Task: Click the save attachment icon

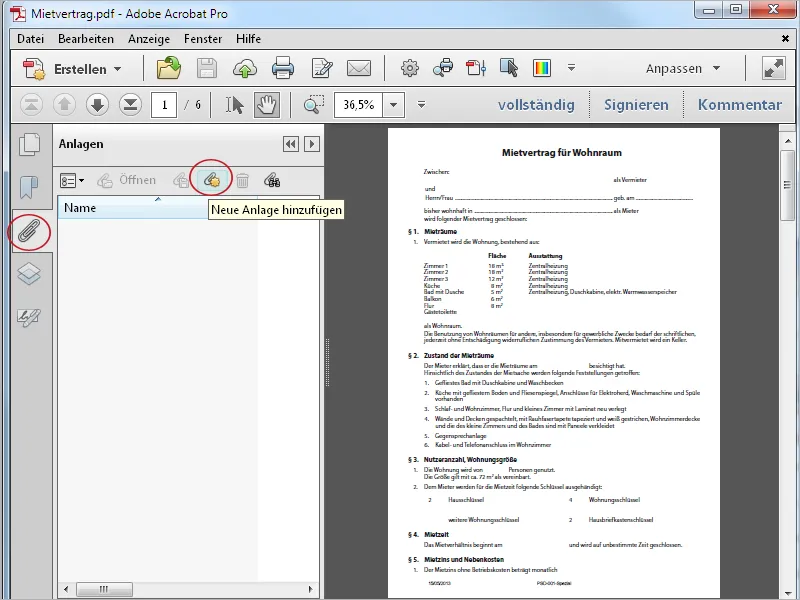Action: [x=181, y=180]
